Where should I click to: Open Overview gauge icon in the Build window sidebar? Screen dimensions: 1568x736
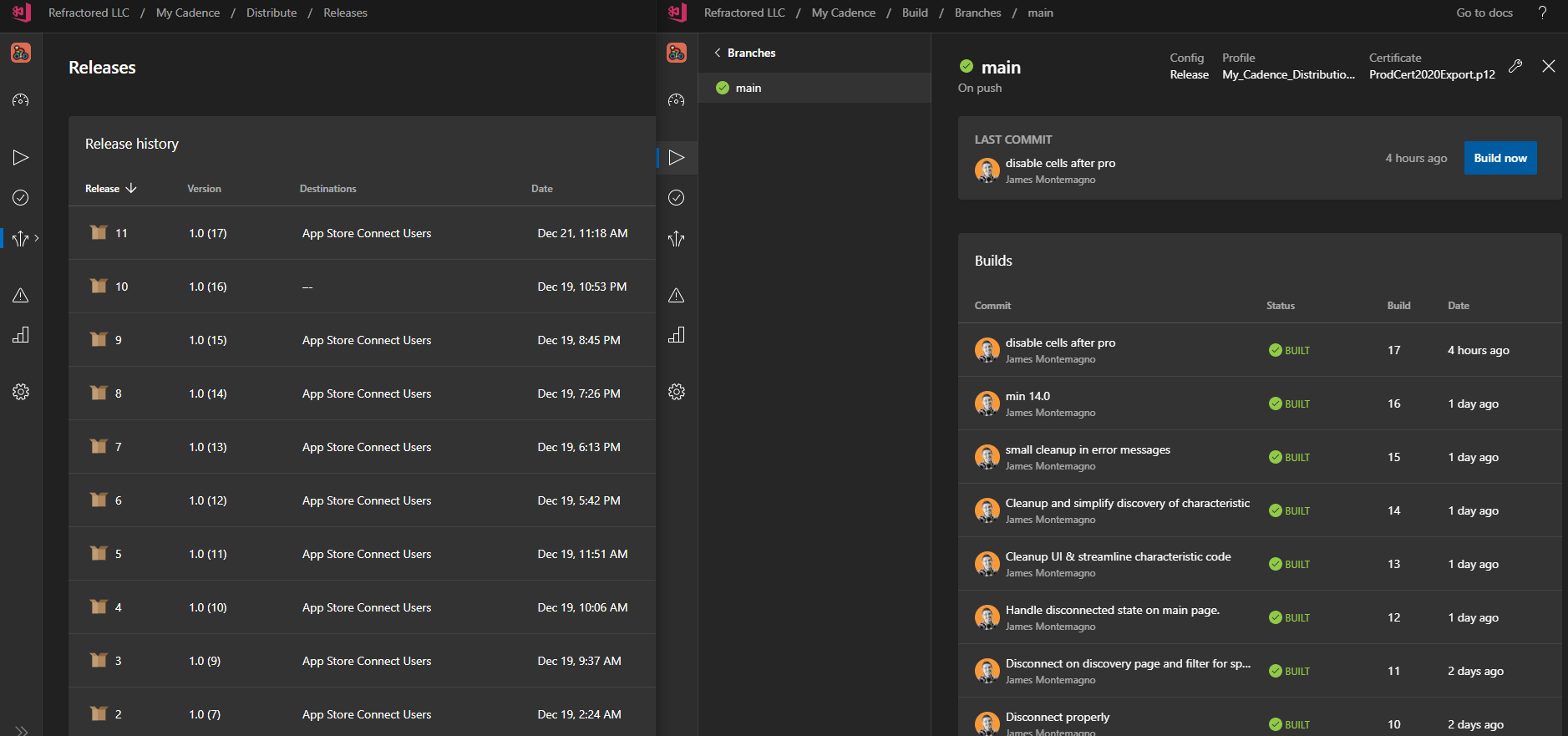pos(677,100)
